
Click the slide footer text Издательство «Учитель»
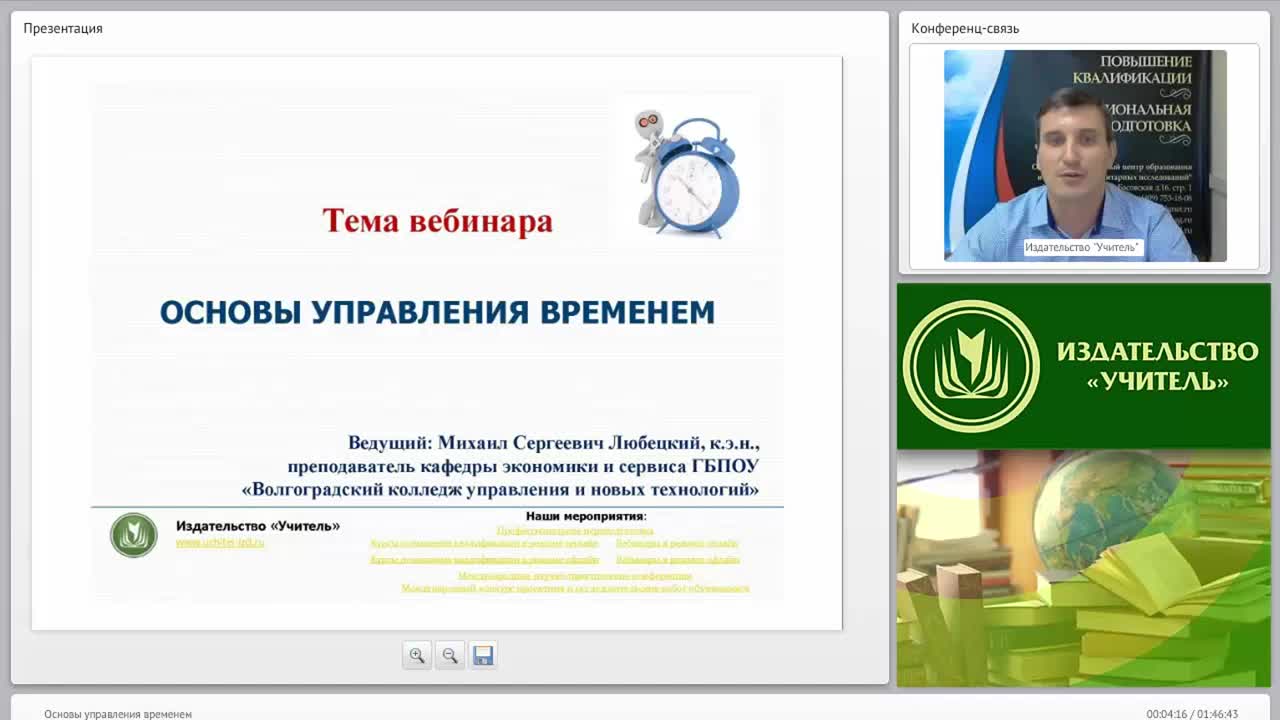coord(258,526)
